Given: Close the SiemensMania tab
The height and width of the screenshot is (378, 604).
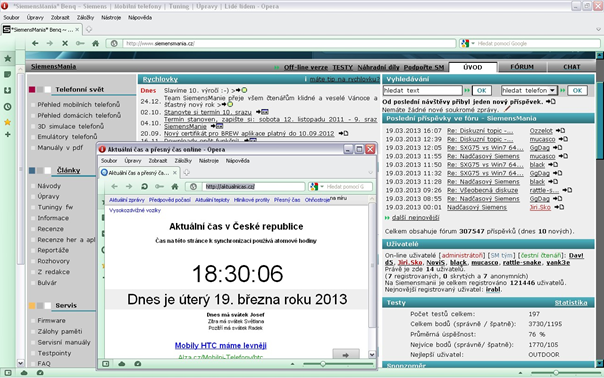Looking at the screenshot, I should 77,29.
